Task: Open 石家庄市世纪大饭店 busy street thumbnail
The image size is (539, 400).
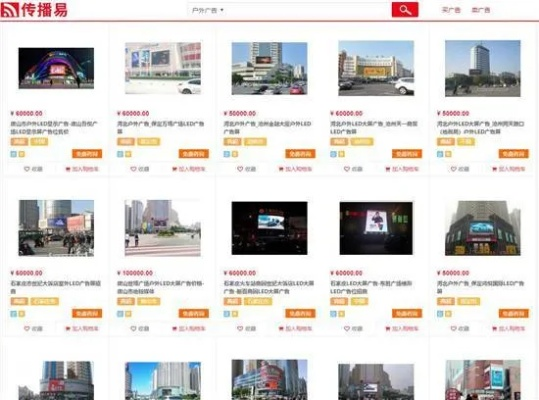Action: (x=56, y=228)
